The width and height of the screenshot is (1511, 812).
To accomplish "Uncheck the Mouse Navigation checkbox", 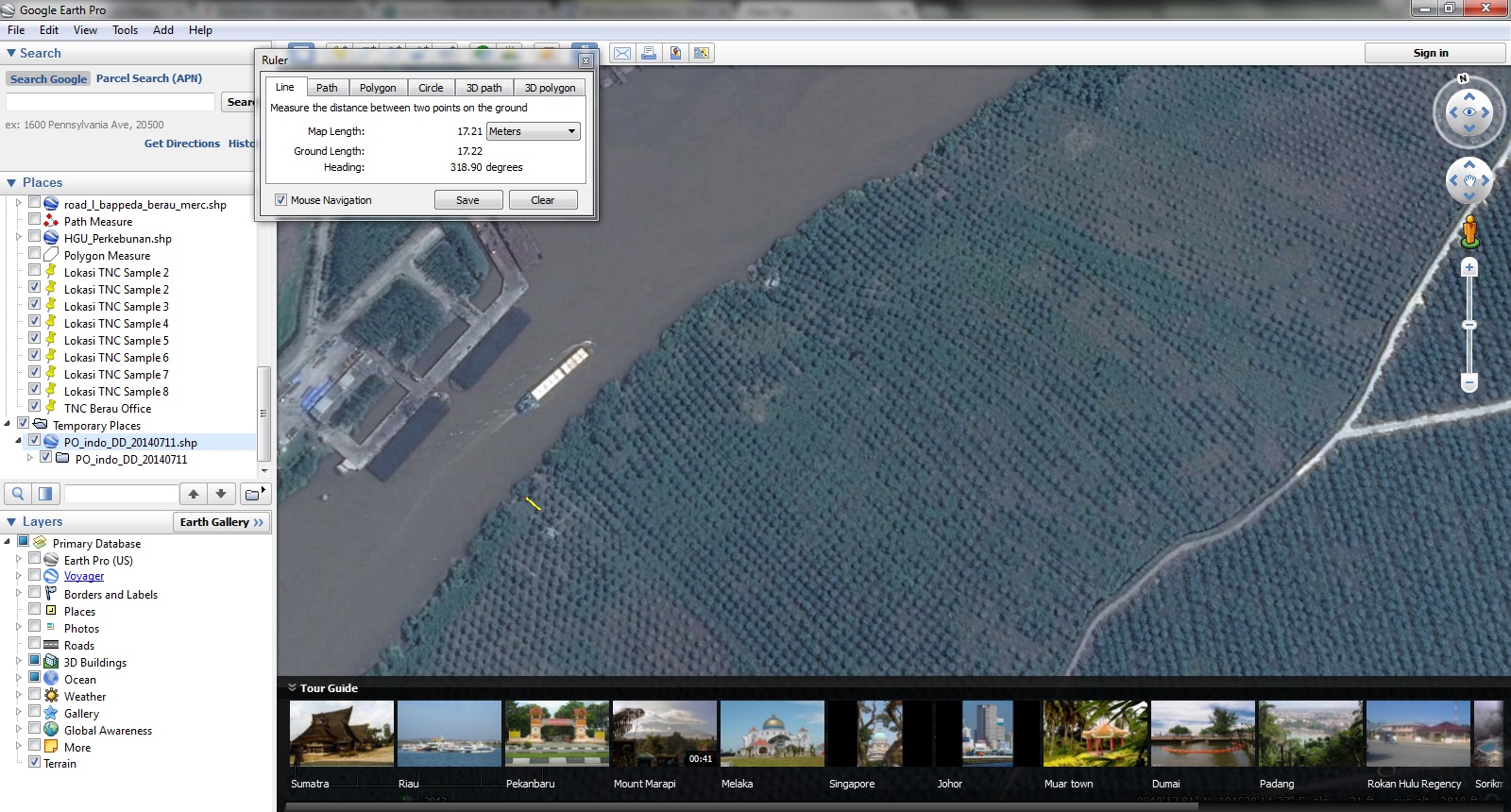I will pyautogui.click(x=280, y=200).
